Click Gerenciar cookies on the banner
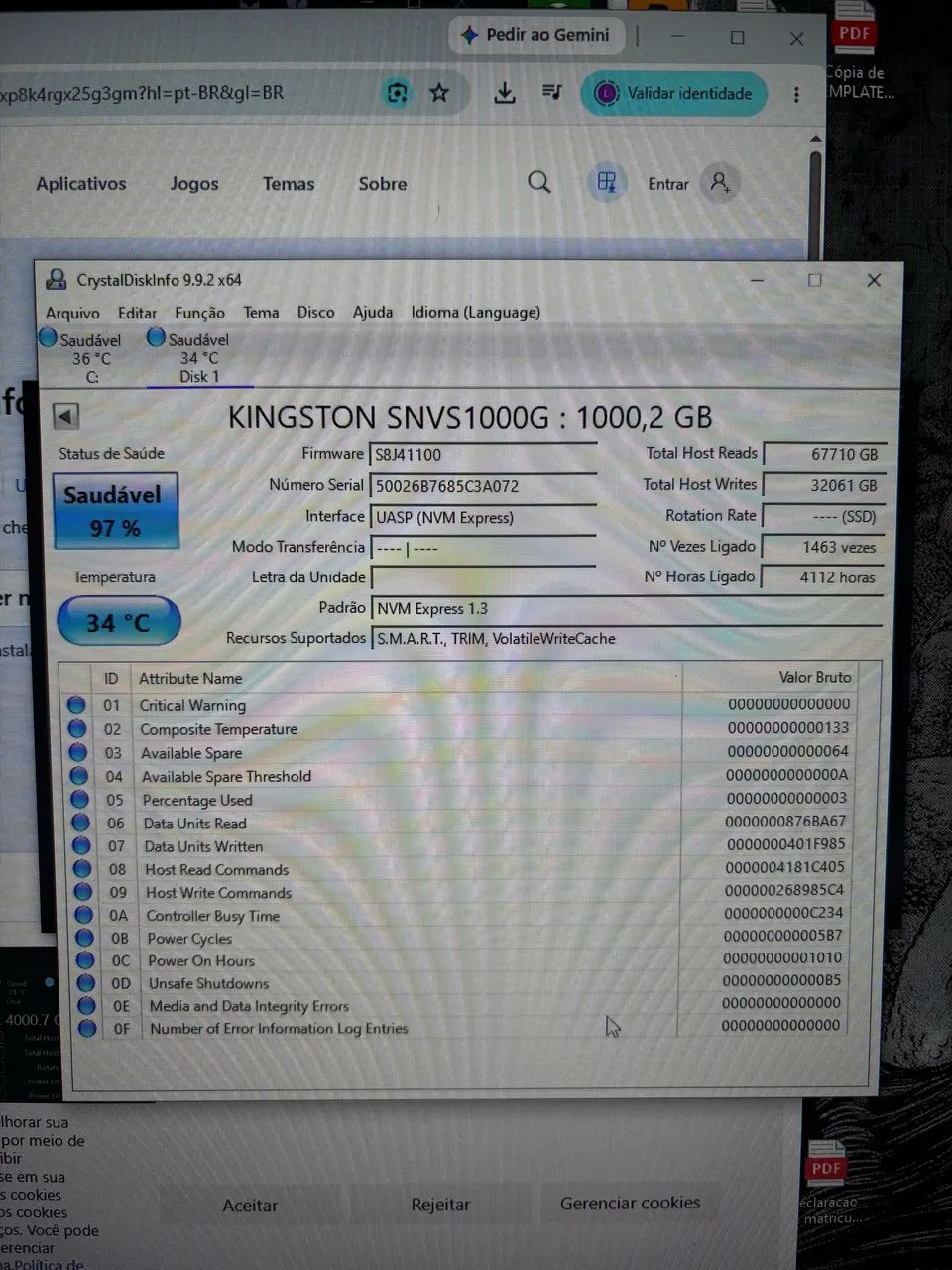This screenshot has width=952, height=1270. pos(631,1204)
